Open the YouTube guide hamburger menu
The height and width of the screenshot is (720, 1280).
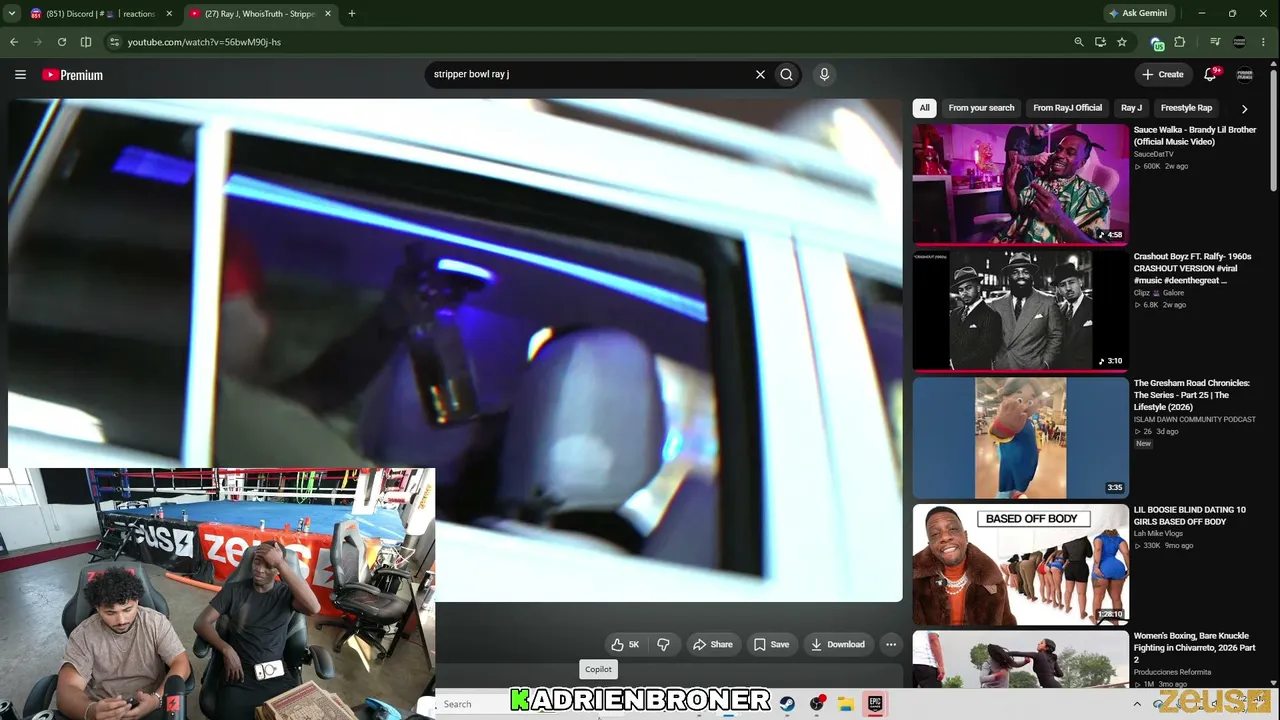20,75
